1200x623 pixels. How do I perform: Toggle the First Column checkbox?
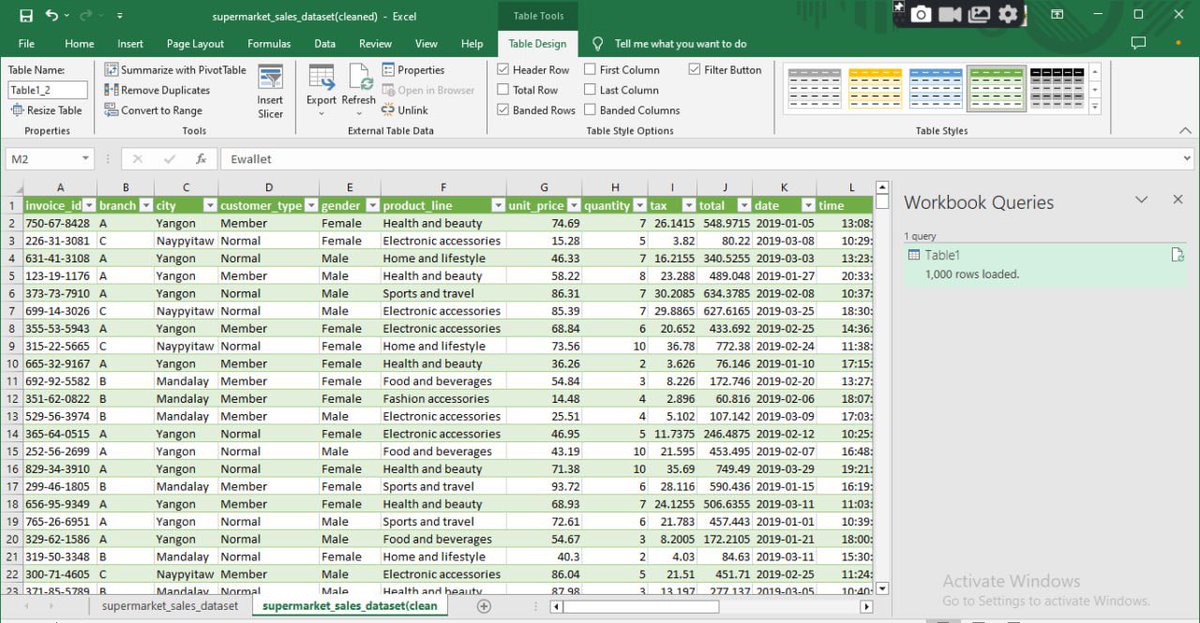(590, 70)
